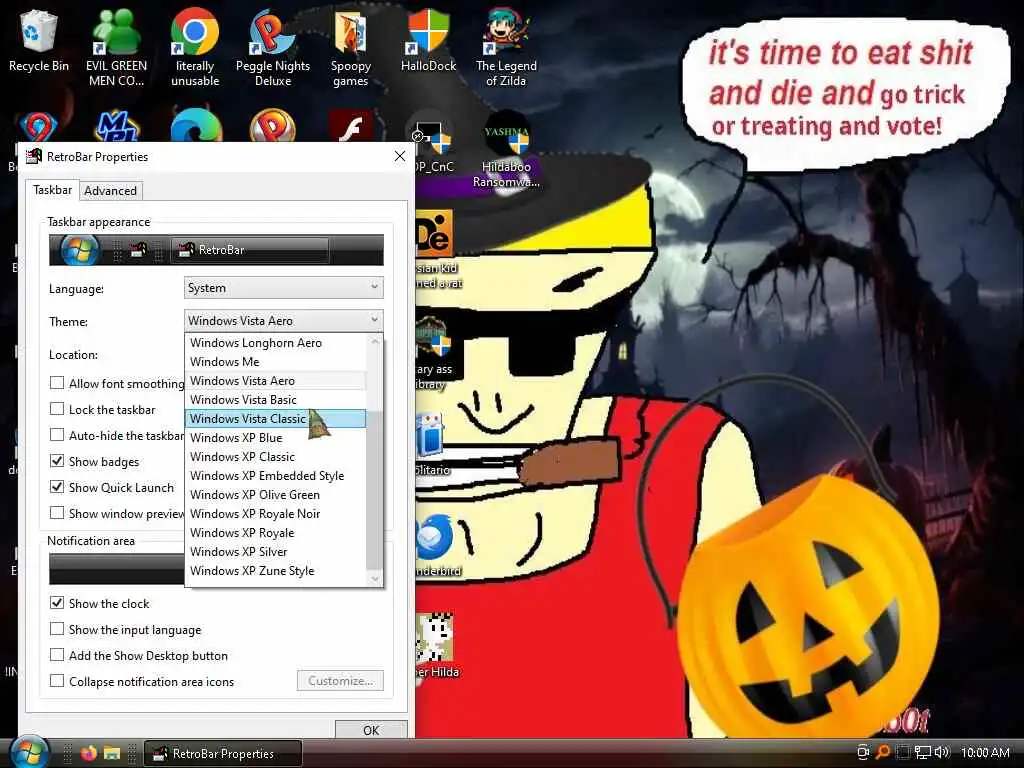This screenshot has height=768, width=1024.
Task: Open EVIL GREEN MEN CO desktop shortcut
Action: click(x=116, y=49)
